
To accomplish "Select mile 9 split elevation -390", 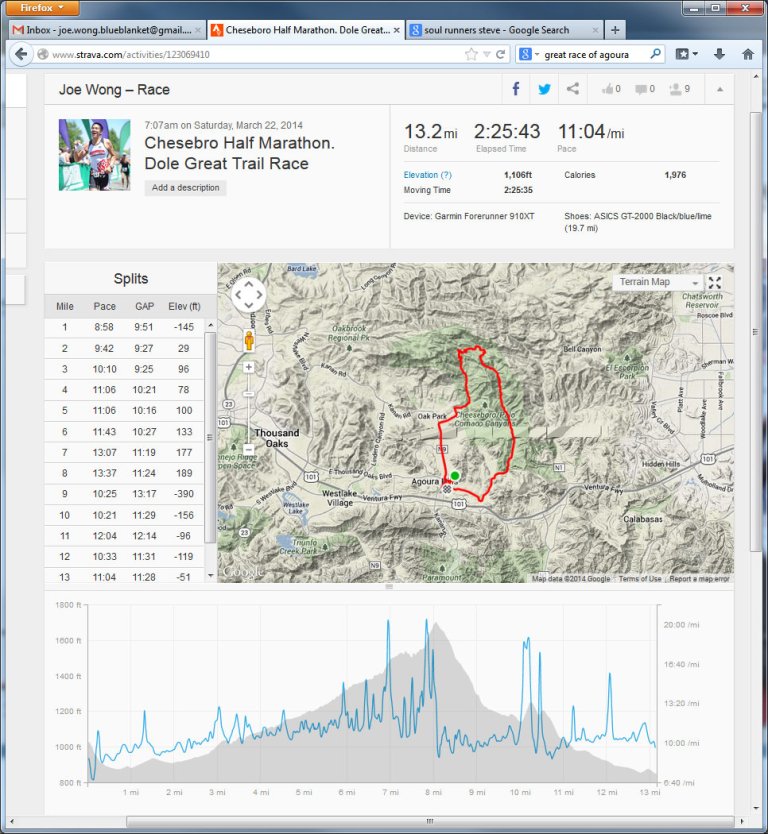I will click(x=183, y=494).
